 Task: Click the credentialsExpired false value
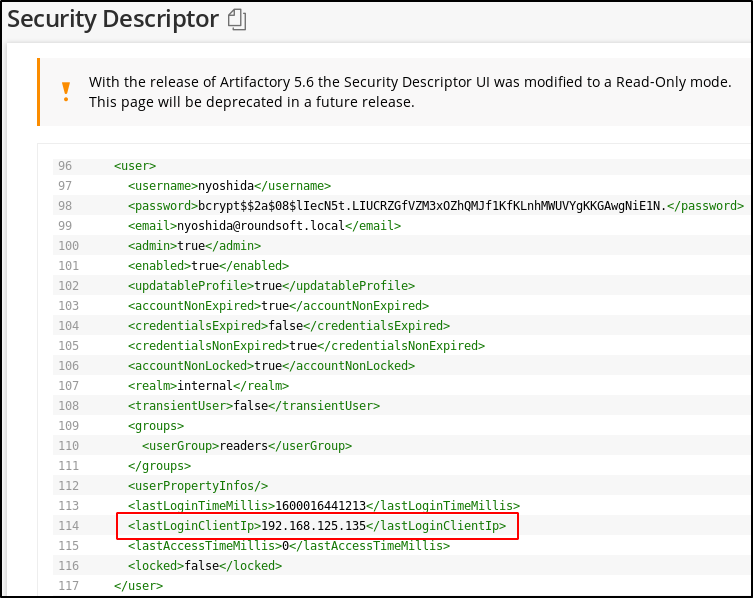click(286, 326)
